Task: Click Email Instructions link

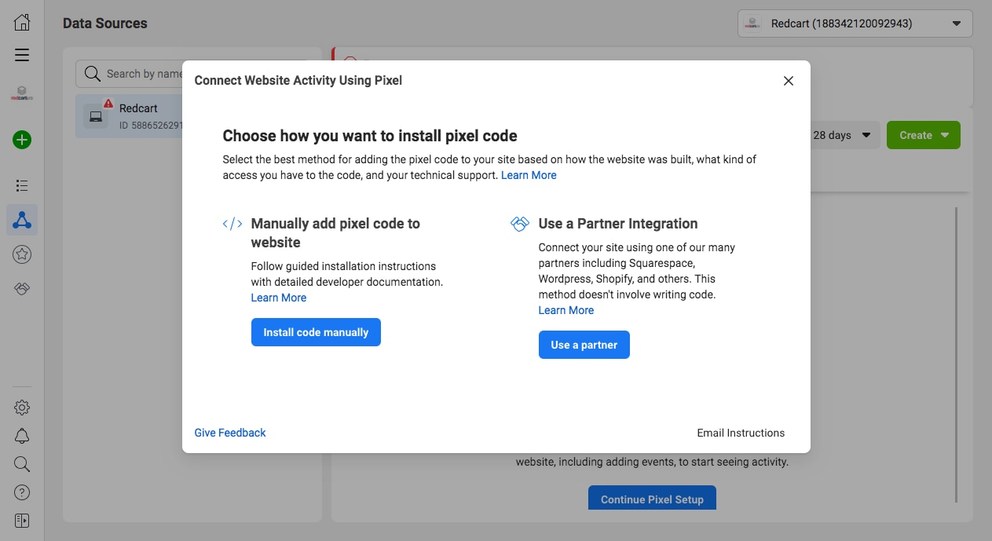Action: point(741,433)
